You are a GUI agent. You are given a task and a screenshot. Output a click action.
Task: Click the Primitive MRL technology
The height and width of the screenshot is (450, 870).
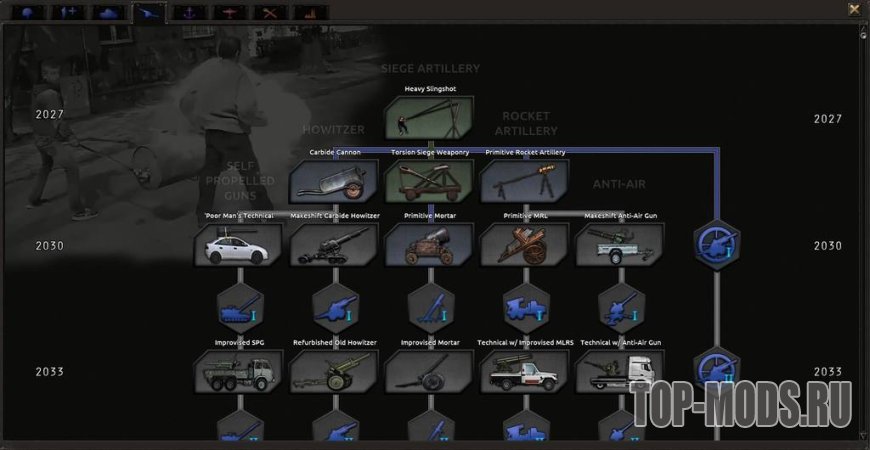click(x=525, y=245)
